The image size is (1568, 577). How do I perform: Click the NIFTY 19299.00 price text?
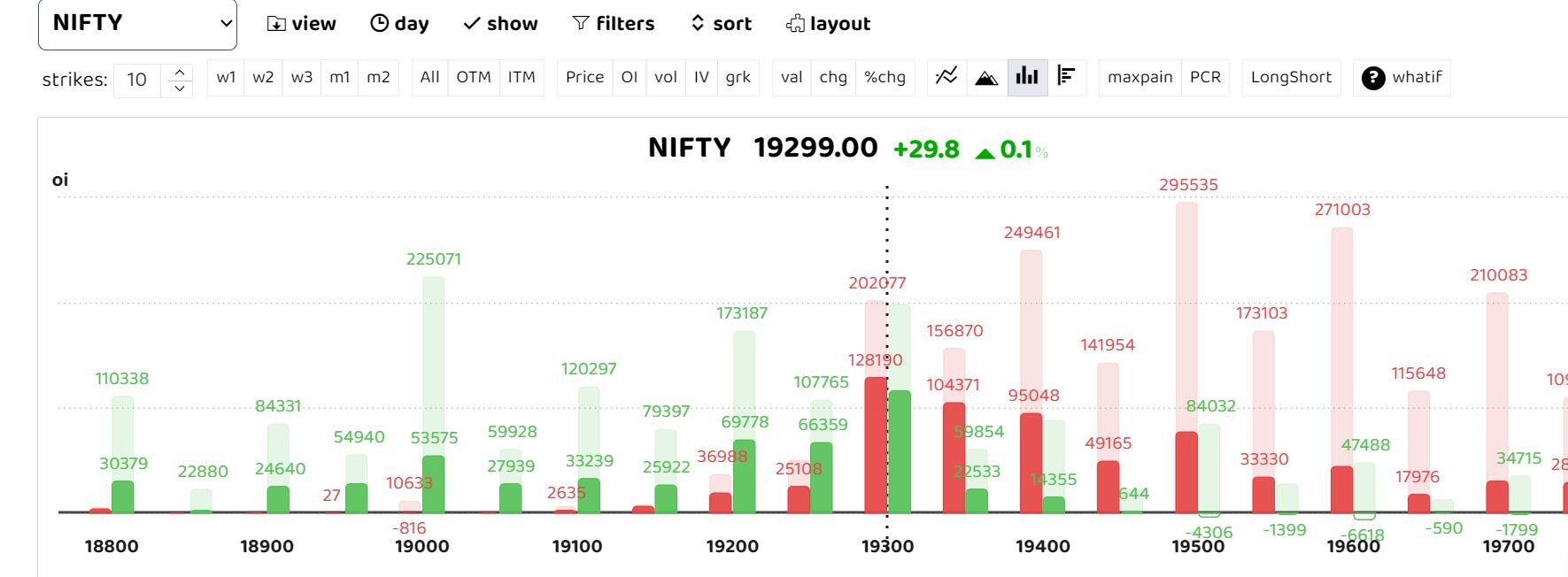pyautogui.click(x=762, y=148)
